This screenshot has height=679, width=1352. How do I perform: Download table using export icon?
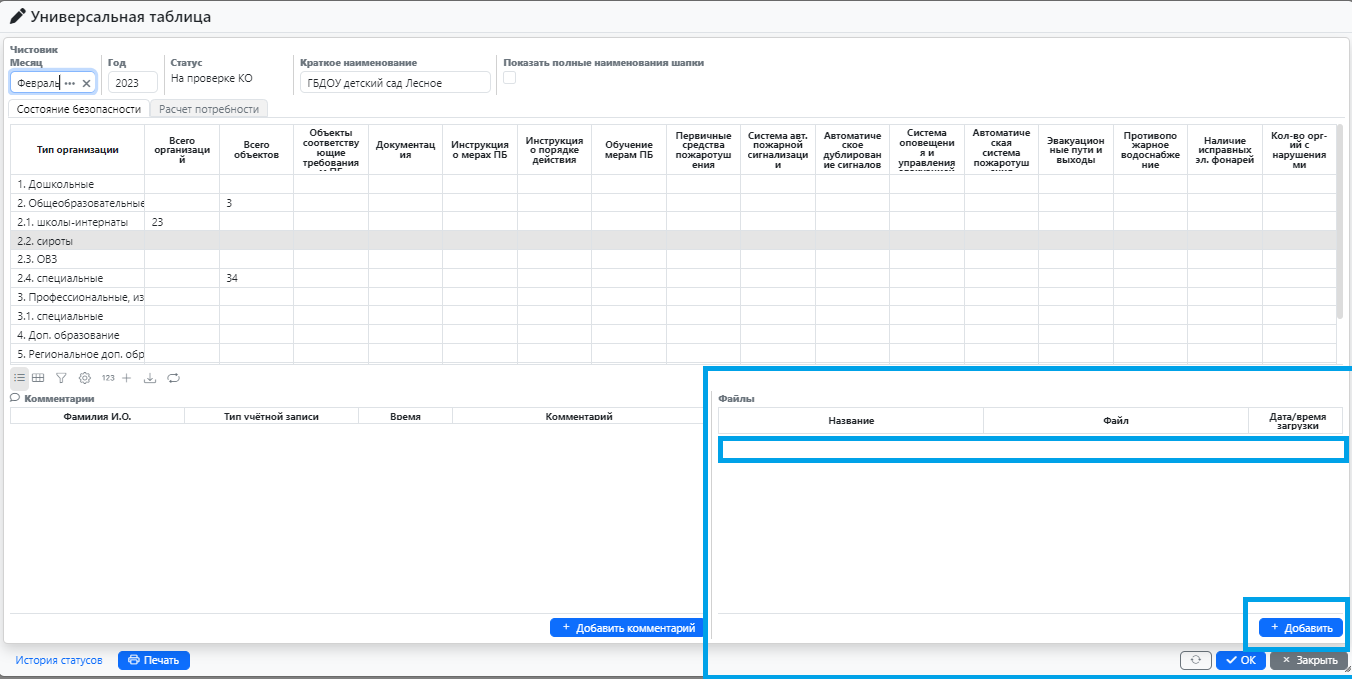151,378
